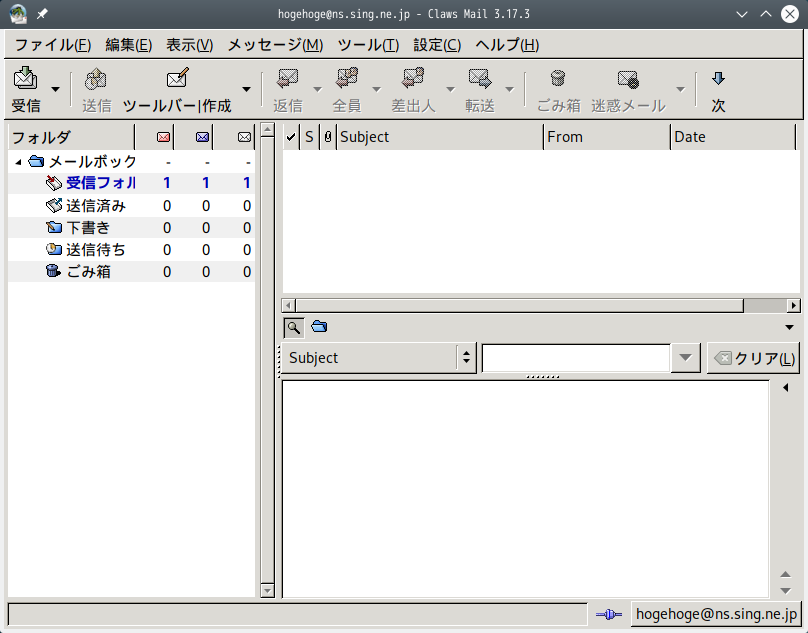
Task: Toggle quick search magnifier icon
Action: click(294, 327)
